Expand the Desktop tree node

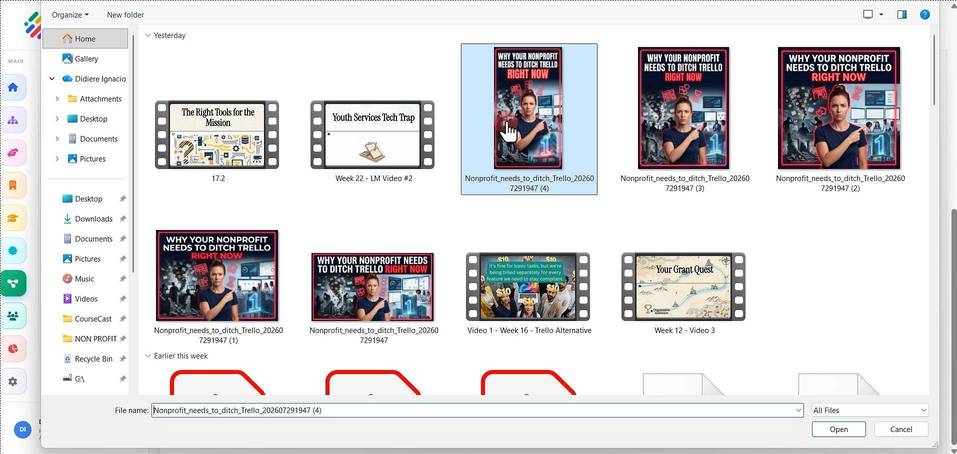(x=57, y=119)
